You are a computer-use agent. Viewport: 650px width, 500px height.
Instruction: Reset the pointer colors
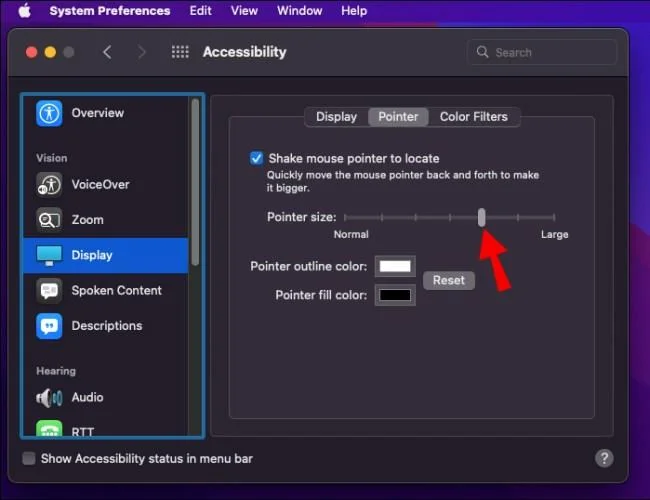pos(449,280)
